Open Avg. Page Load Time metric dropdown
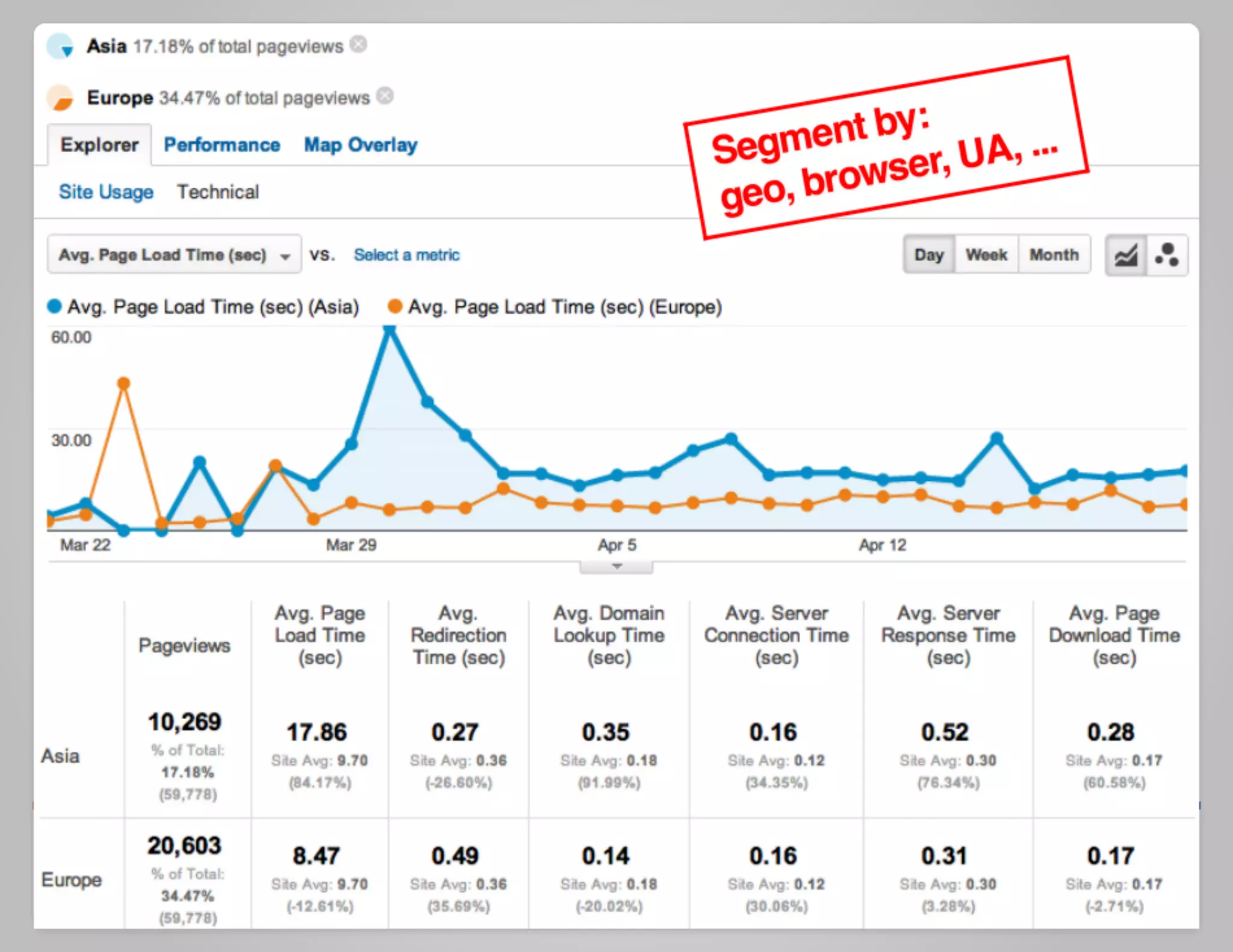This screenshot has height=952, width=1233. 174,255
